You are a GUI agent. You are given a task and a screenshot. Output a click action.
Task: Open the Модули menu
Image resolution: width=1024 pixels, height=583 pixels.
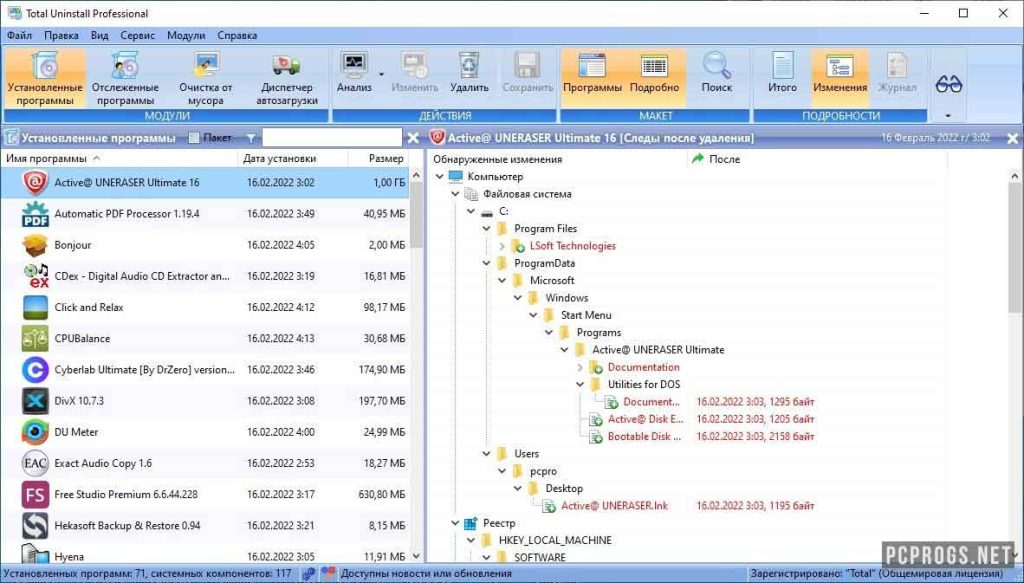pyautogui.click(x=186, y=35)
